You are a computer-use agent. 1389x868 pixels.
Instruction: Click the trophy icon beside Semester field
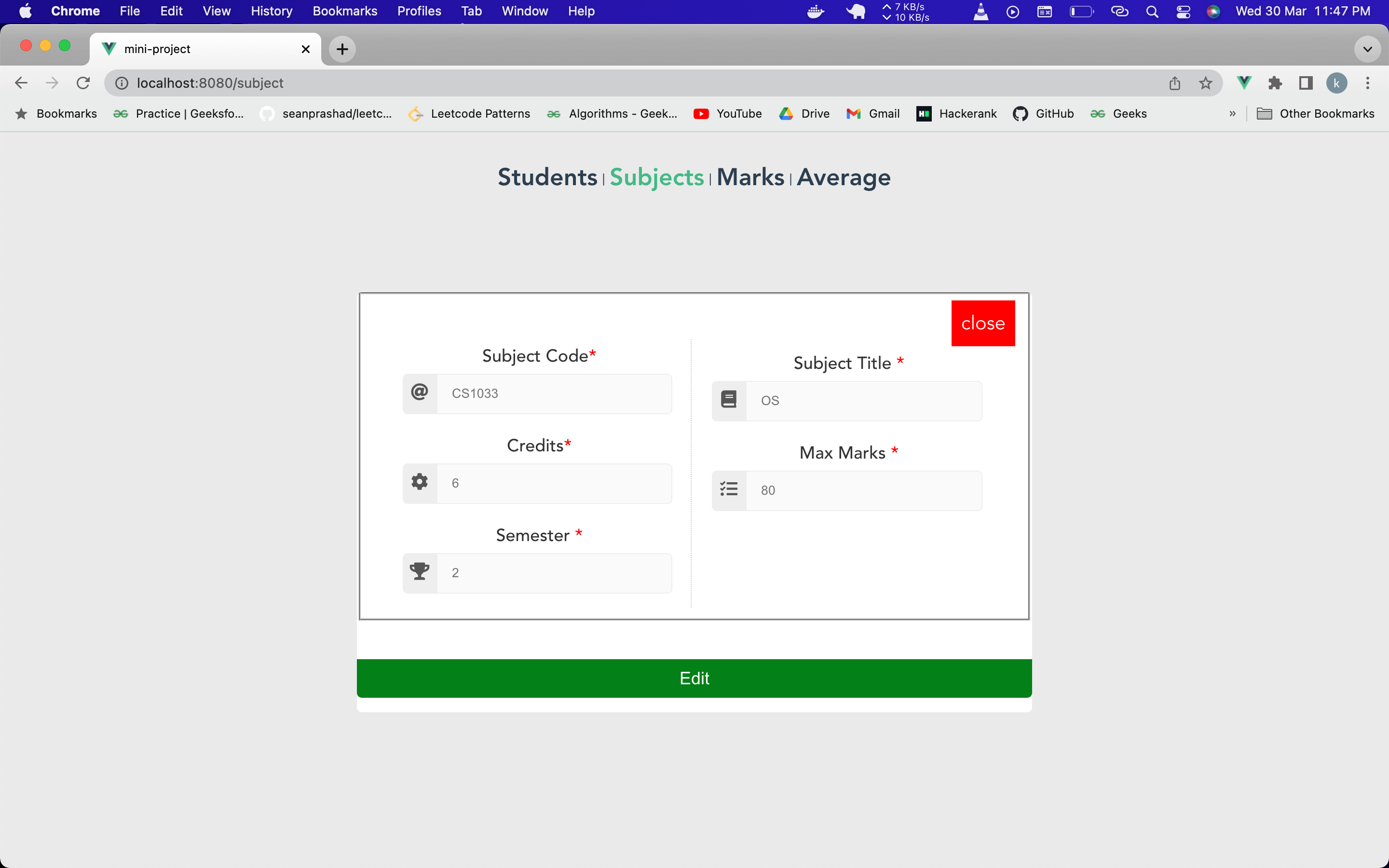(x=420, y=572)
